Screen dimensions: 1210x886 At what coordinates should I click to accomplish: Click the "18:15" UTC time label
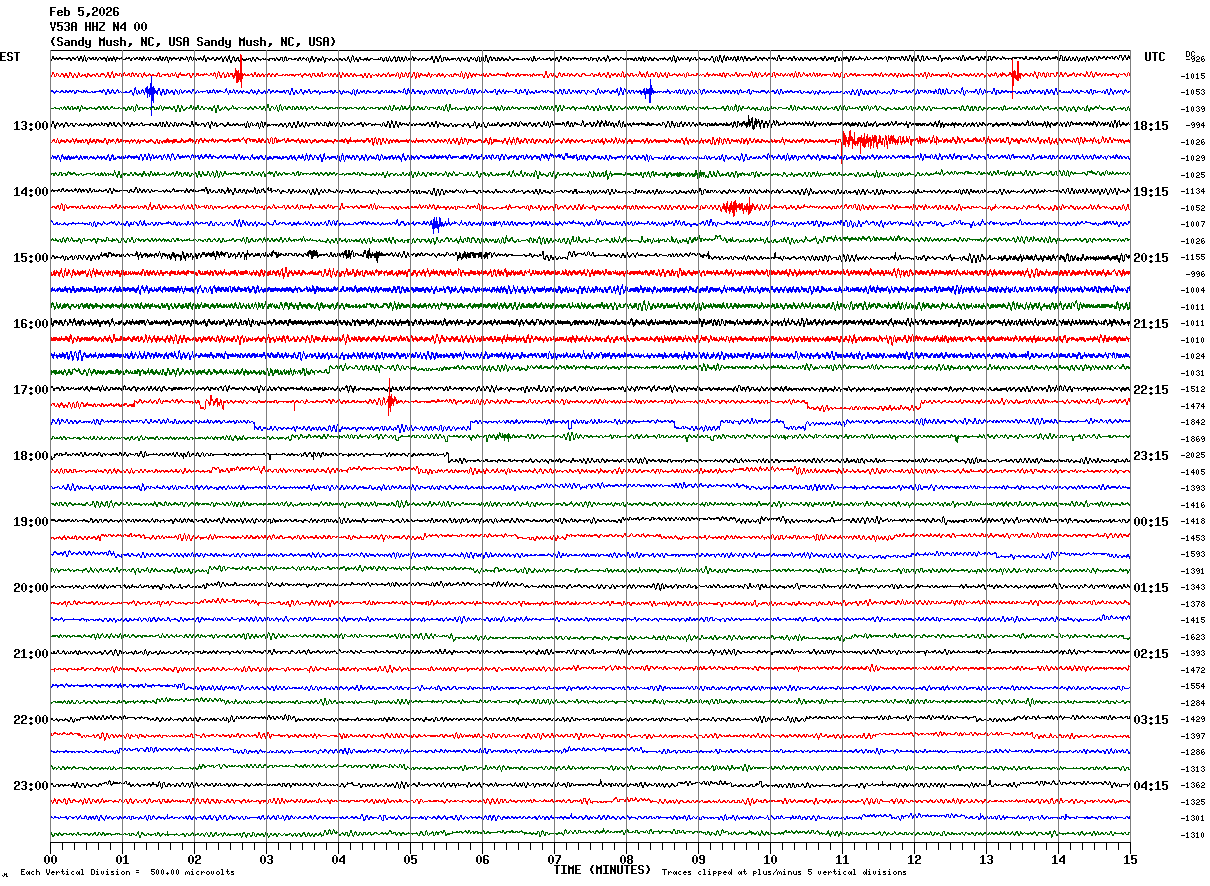(x=1151, y=126)
